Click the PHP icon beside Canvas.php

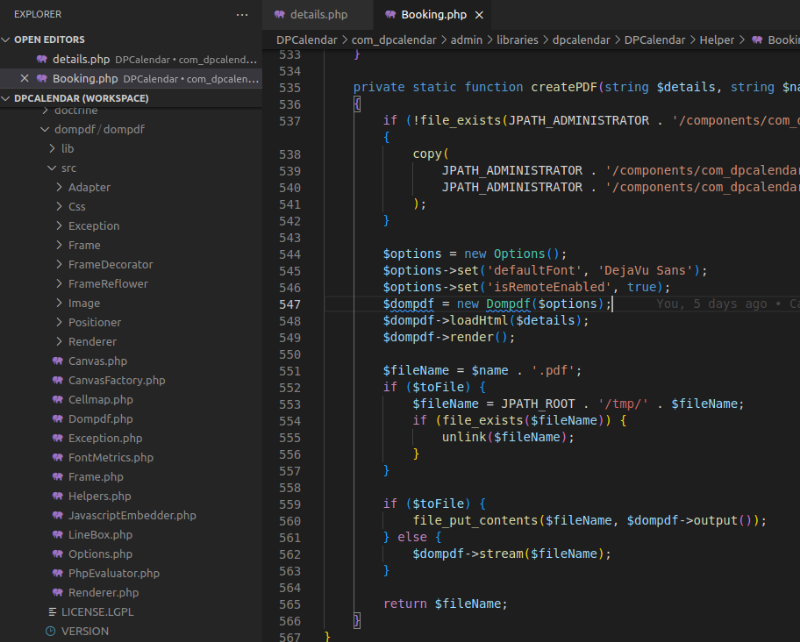(x=57, y=361)
